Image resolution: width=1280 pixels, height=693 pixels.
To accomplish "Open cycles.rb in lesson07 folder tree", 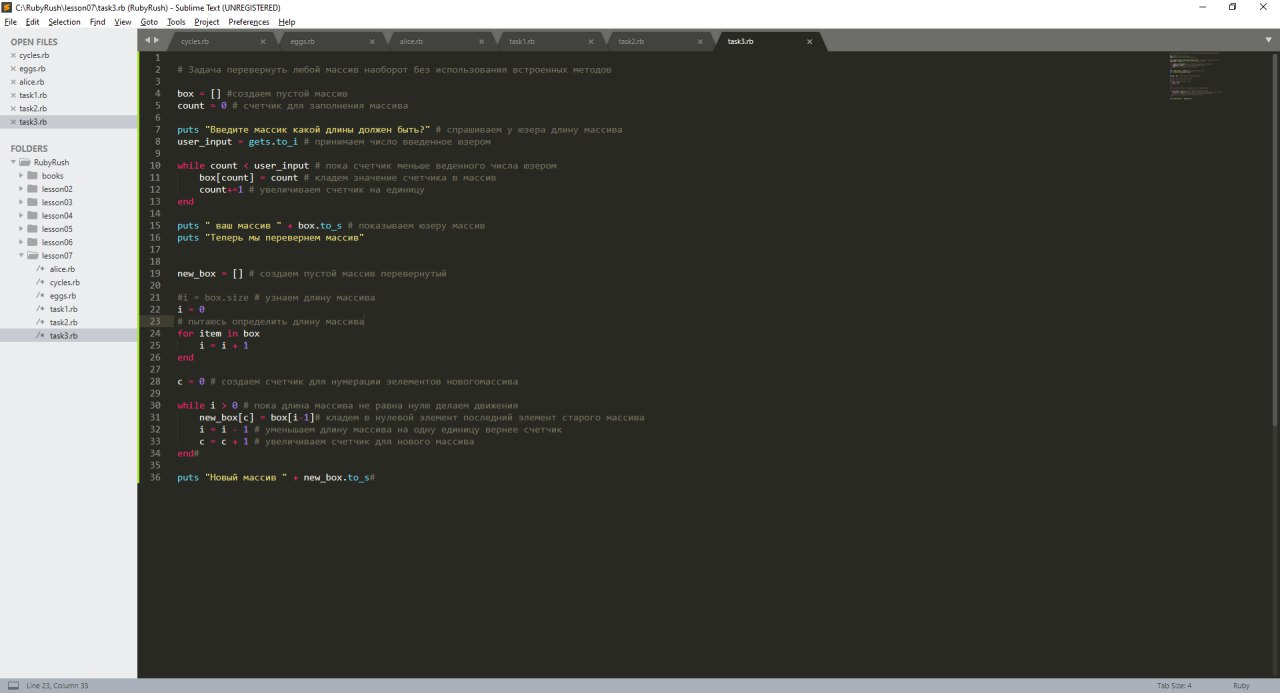I will point(64,283).
